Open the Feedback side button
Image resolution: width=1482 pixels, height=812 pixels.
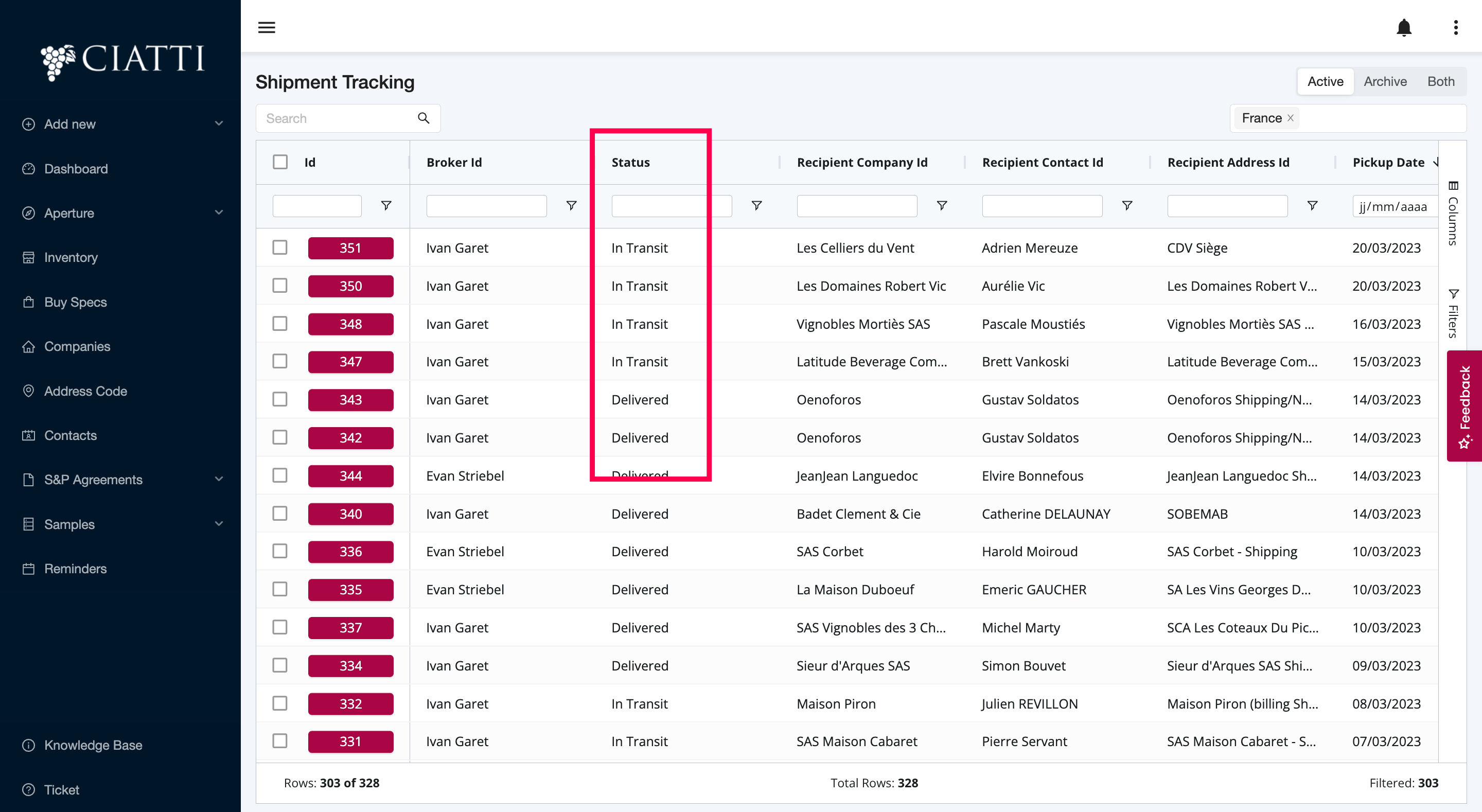(1464, 405)
